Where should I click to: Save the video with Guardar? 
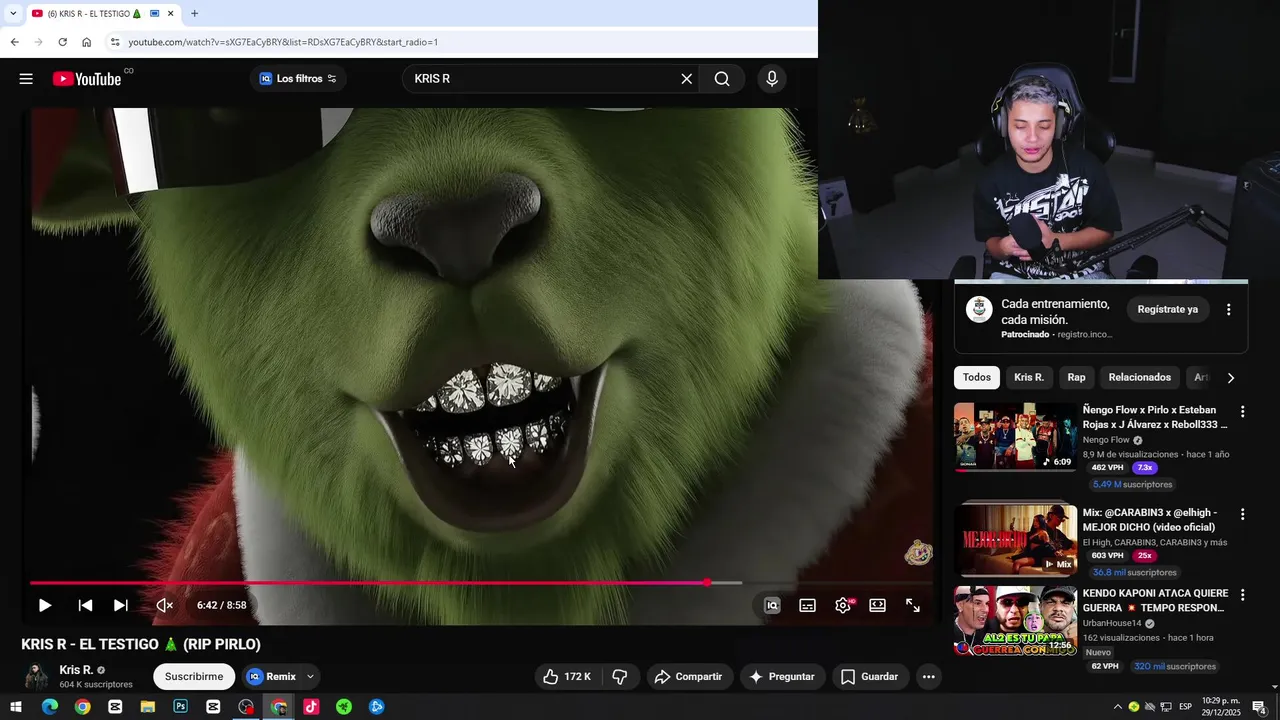pyautogui.click(x=870, y=677)
